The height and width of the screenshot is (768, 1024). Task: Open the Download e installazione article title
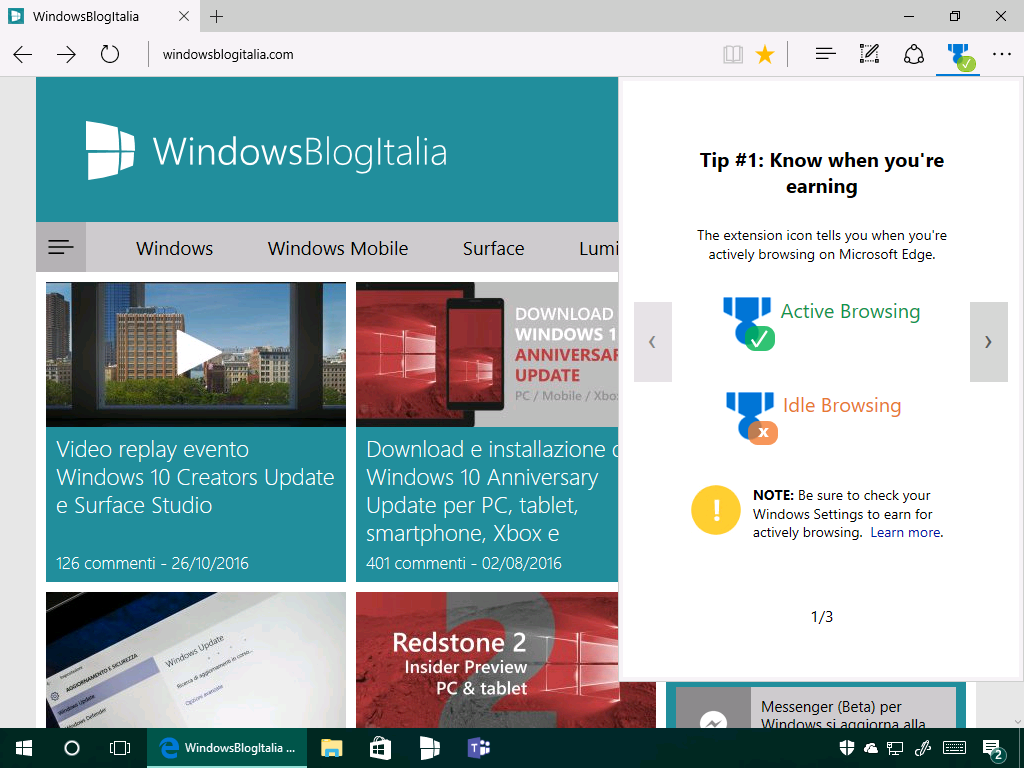(491, 491)
